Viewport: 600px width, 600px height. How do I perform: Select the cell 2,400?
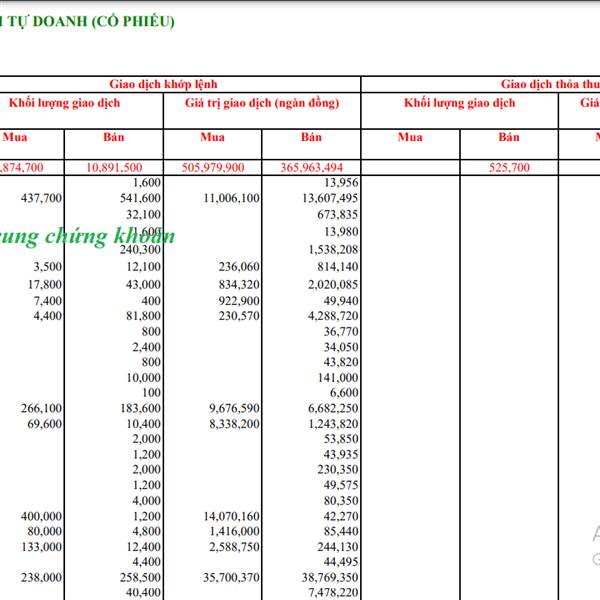click(147, 347)
